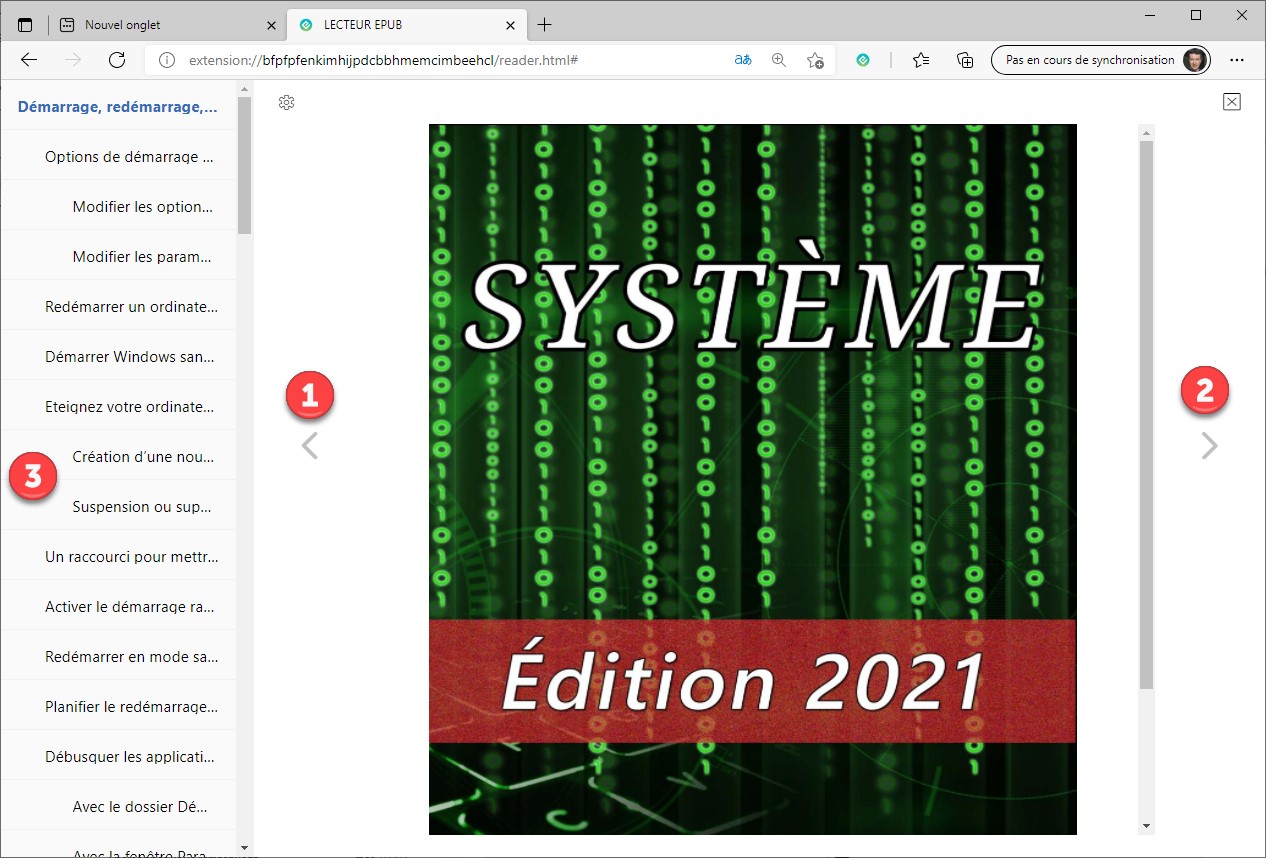Close the reader with the X box icon
This screenshot has width=1266, height=858.
(1232, 101)
